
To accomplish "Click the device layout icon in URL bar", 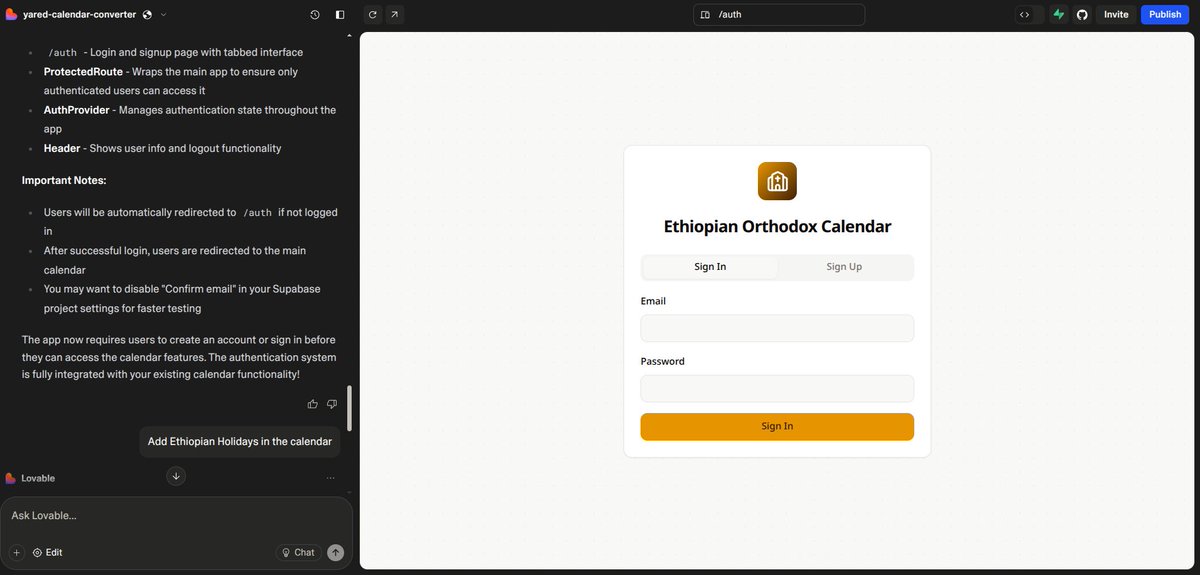I will tap(705, 15).
